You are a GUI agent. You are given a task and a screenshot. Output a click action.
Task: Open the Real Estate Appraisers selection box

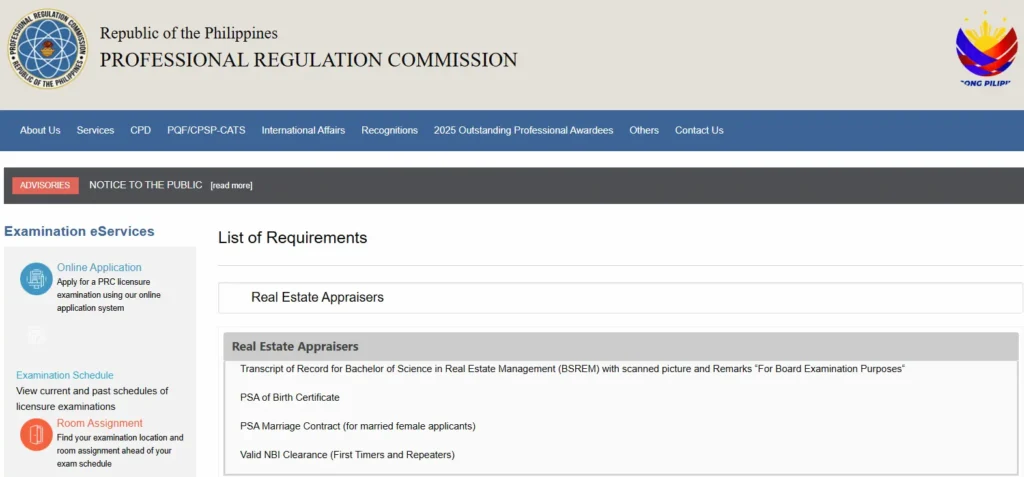click(x=620, y=298)
